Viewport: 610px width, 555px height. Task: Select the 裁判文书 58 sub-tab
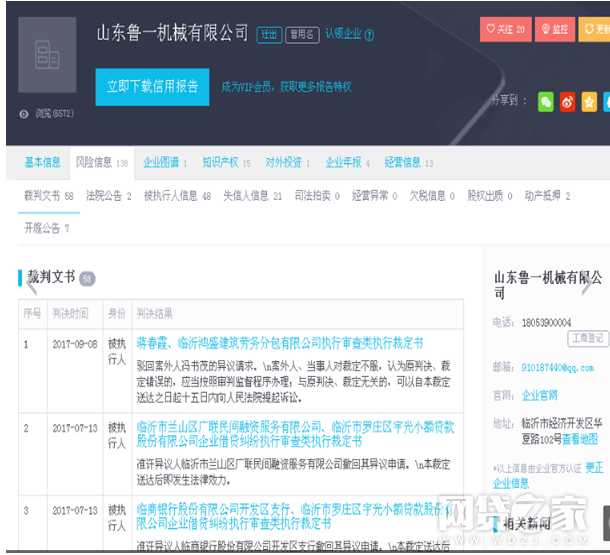point(49,196)
